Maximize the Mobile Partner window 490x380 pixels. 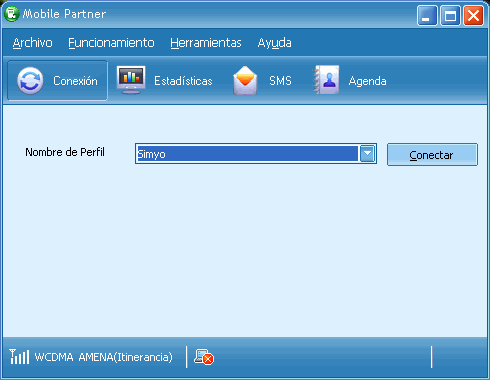point(450,15)
